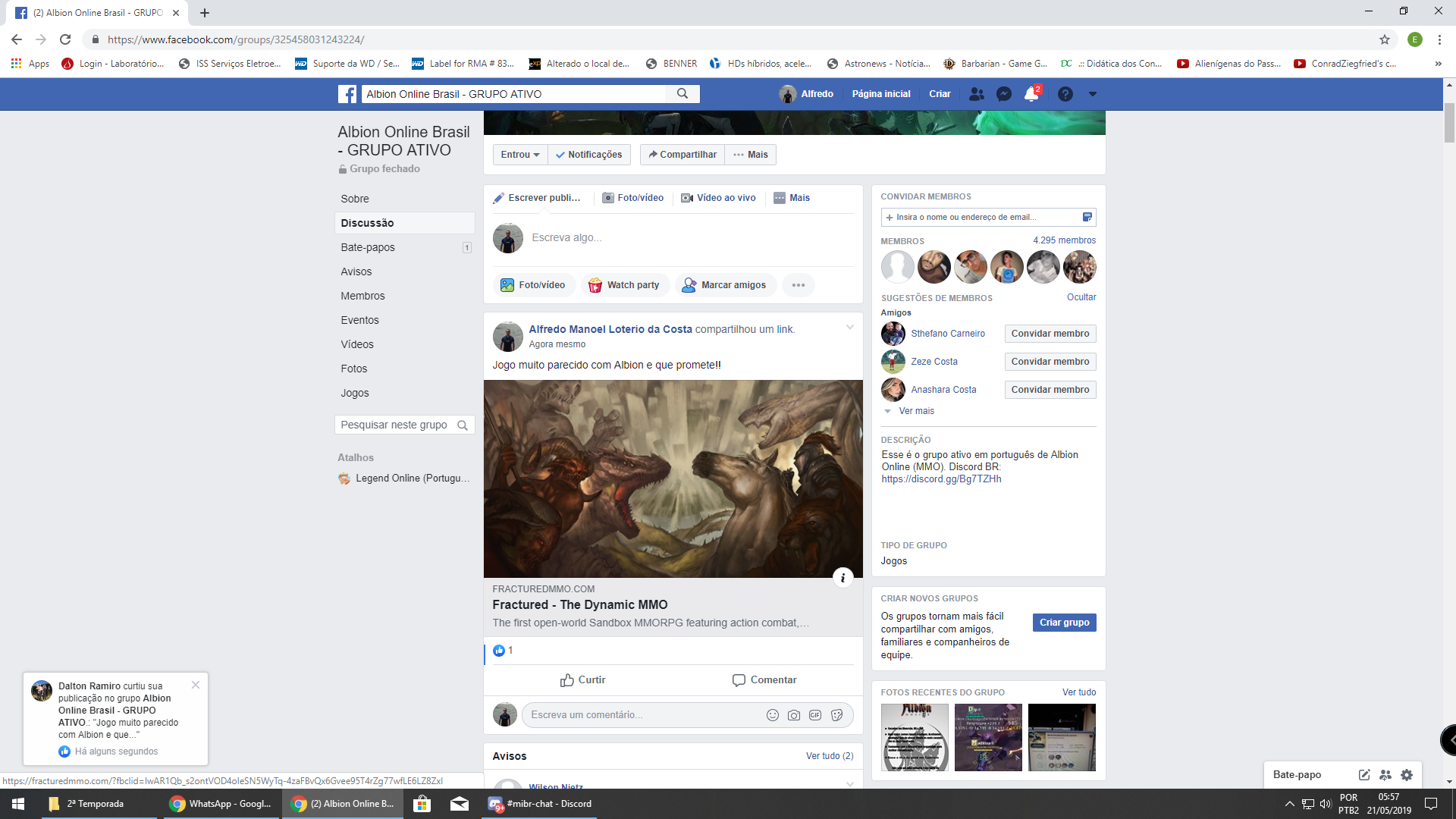
Task: Invite Sthefano Carneiro as member
Action: click(1050, 334)
